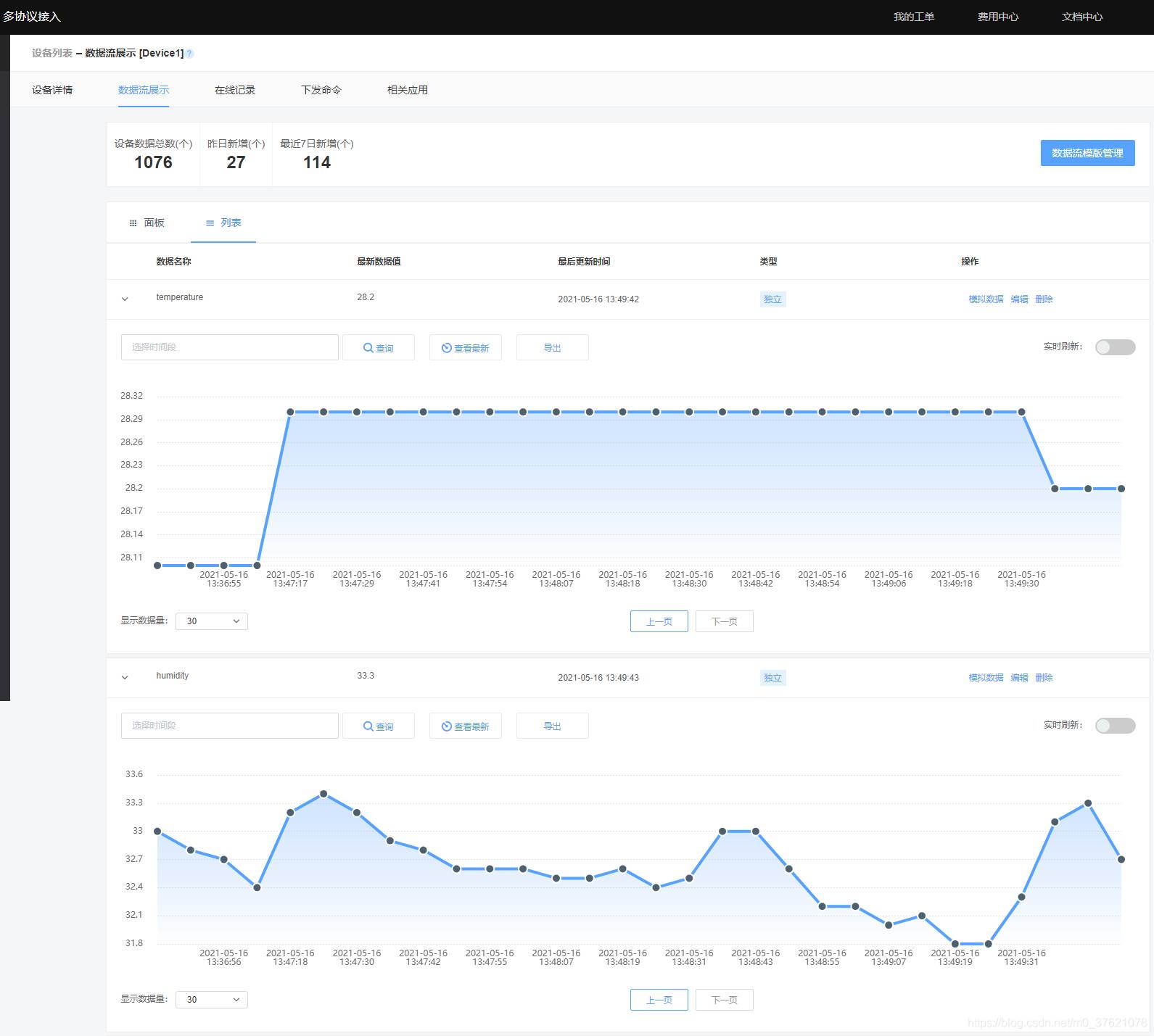
Task: Click 上一页 under temperature chart
Action: coord(659,621)
